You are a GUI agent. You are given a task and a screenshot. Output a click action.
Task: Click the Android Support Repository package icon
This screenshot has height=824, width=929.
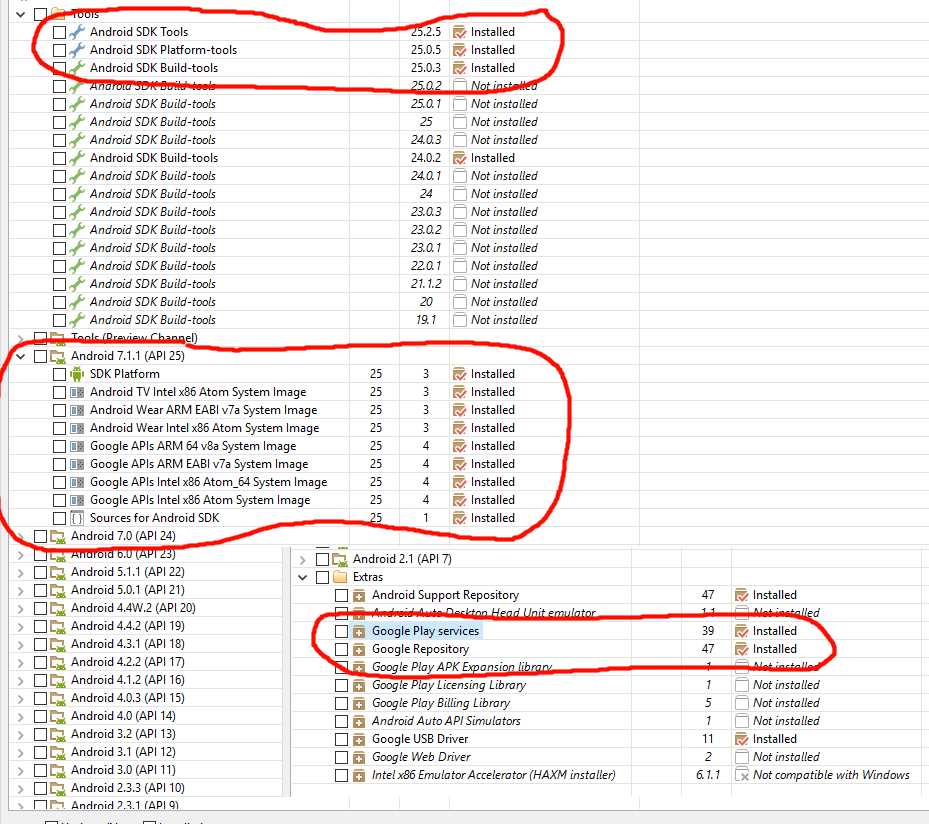click(x=359, y=595)
